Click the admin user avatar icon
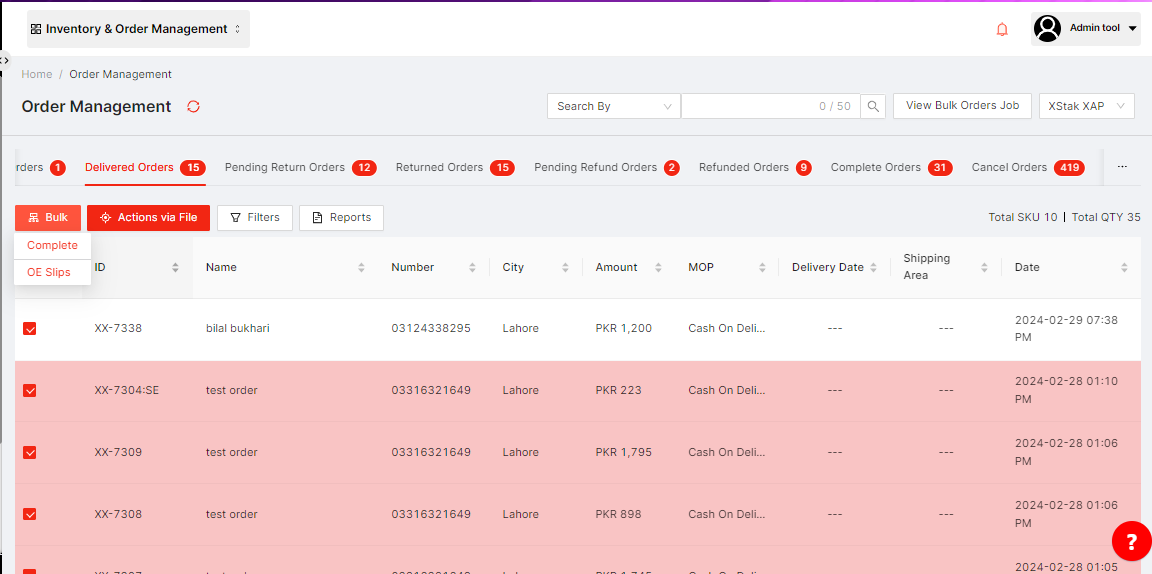 point(1047,29)
